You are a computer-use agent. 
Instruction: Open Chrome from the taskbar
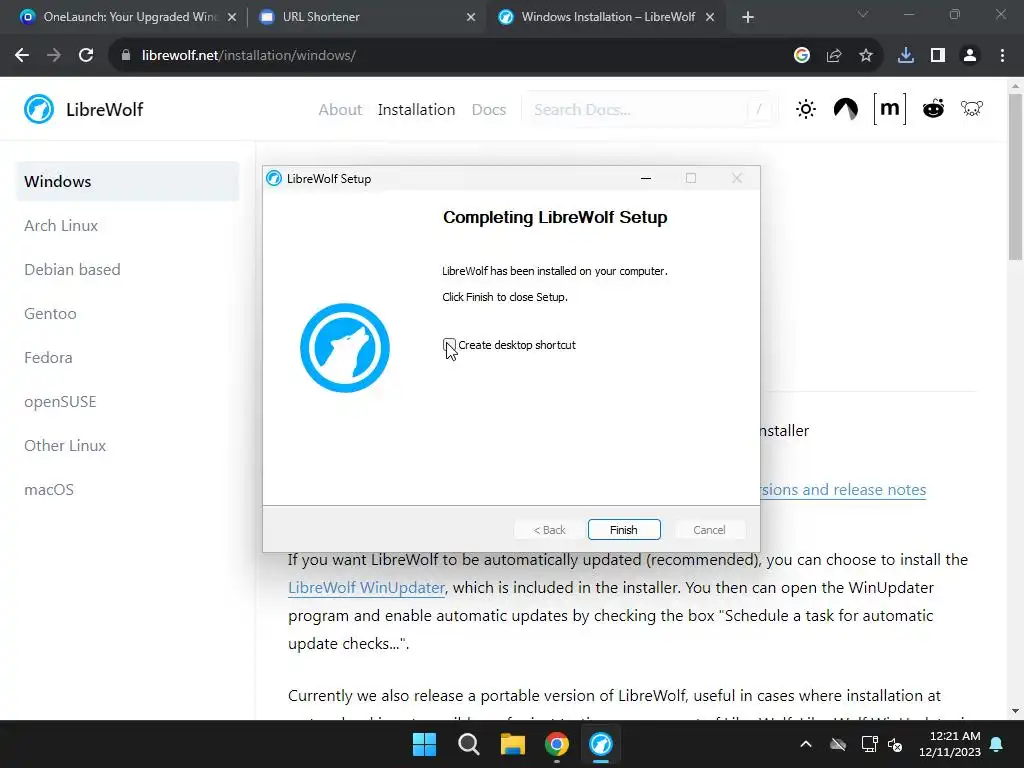[557, 744]
